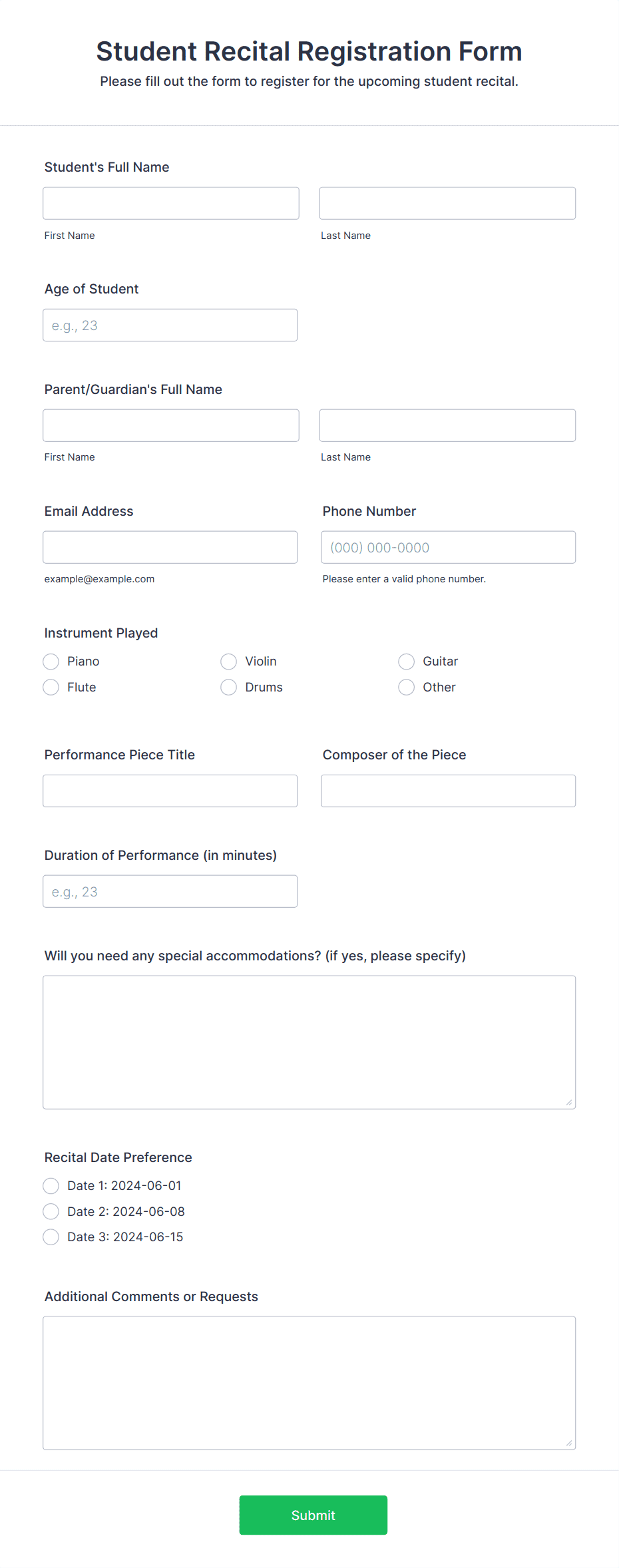Viewport: 619px width, 1568px height.
Task: Pick recital Date 3: 2024-06-15
Action: click(x=51, y=1237)
